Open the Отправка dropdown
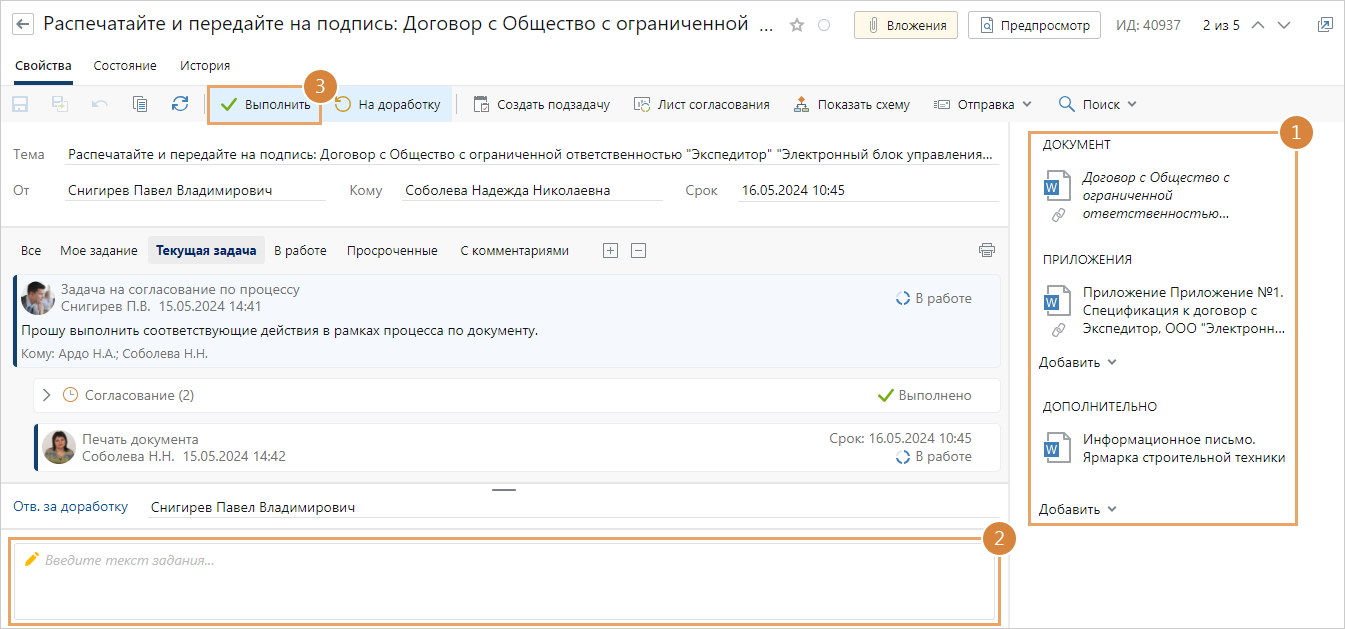1345x629 pixels. 982,104
